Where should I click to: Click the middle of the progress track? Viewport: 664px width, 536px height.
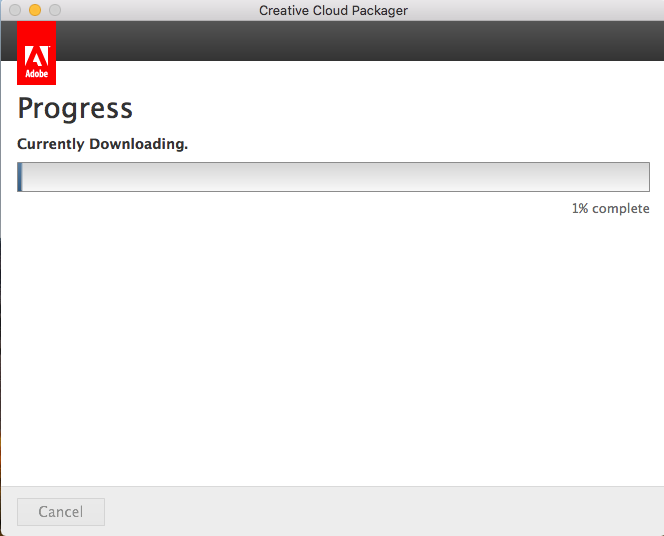(x=335, y=177)
